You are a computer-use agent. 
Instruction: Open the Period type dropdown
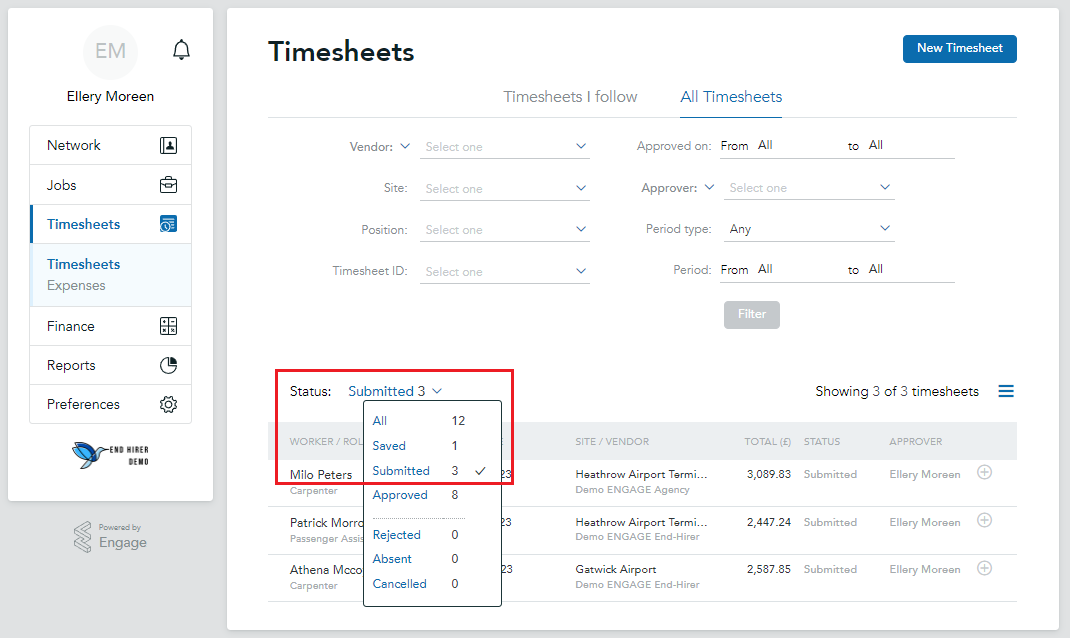pos(808,228)
